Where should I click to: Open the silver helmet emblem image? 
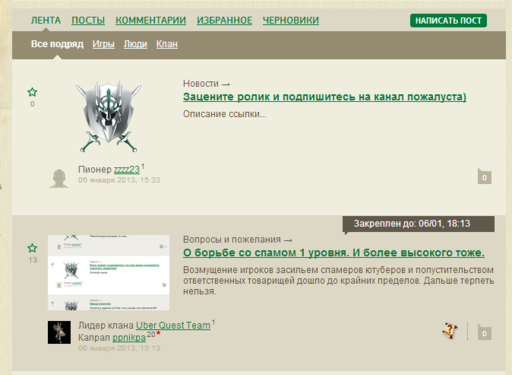(x=109, y=116)
